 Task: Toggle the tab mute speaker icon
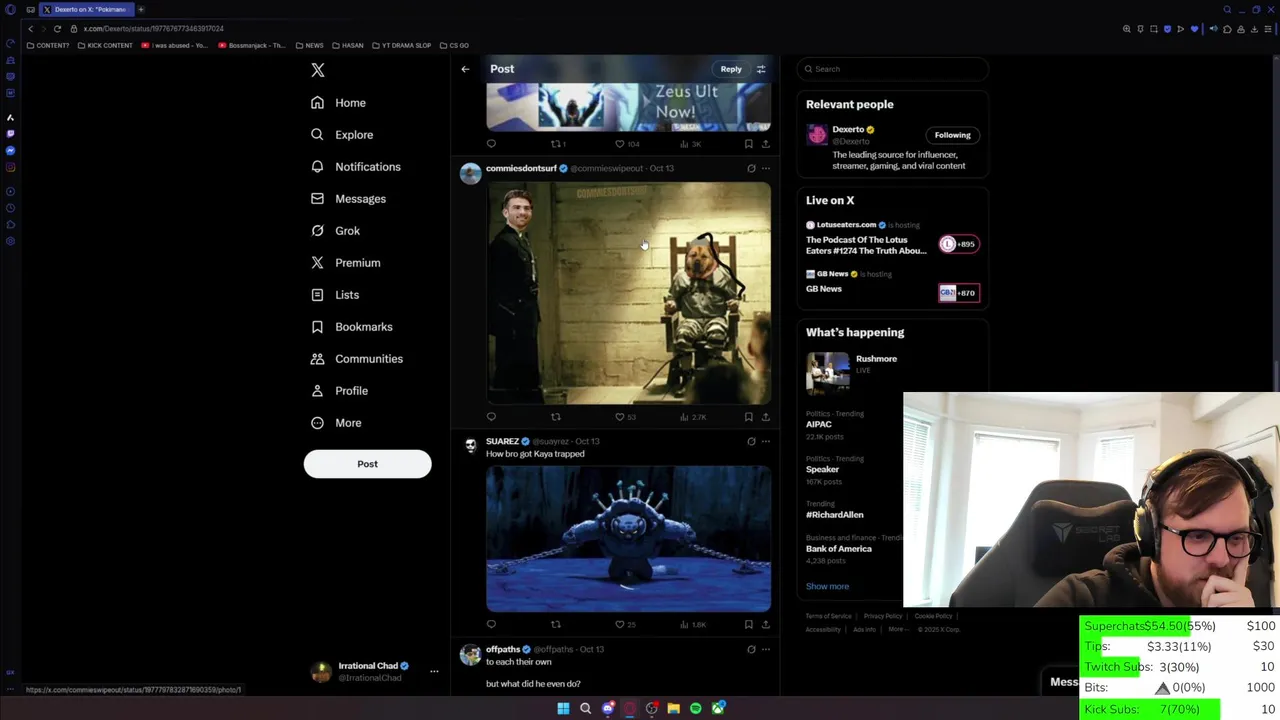(1213, 29)
